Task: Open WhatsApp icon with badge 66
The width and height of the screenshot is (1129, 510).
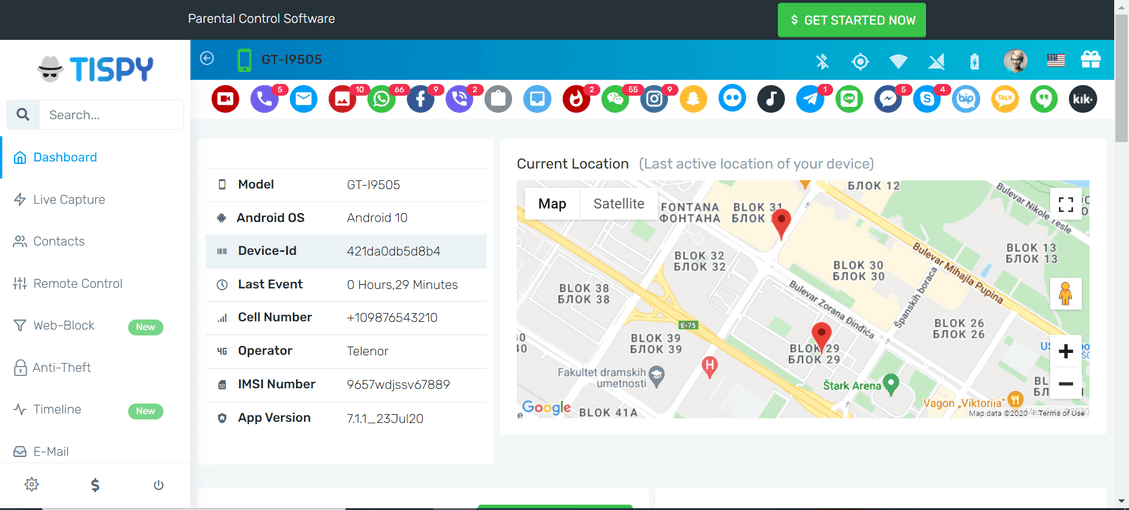Action: 381,99
